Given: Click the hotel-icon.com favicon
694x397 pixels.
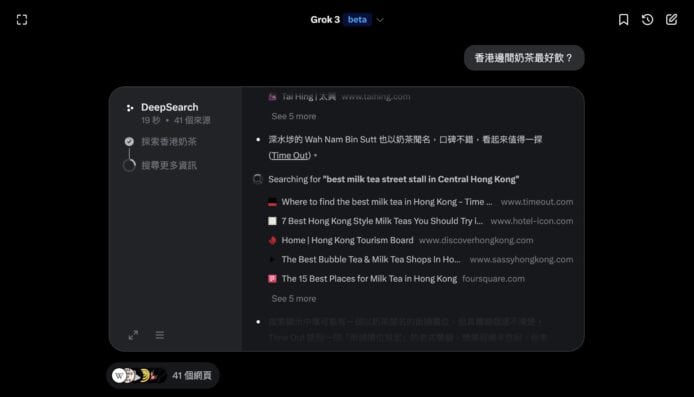Looking at the screenshot, I should 272,221.
